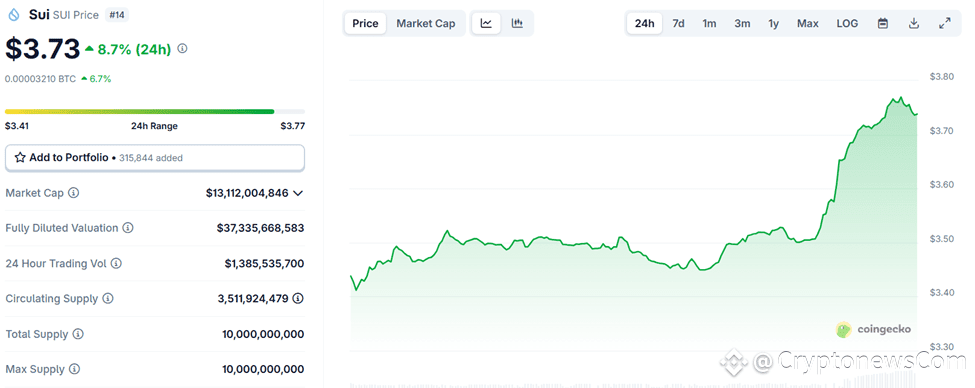Click Add to Portfolio button

pyautogui.click(x=155, y=158)
